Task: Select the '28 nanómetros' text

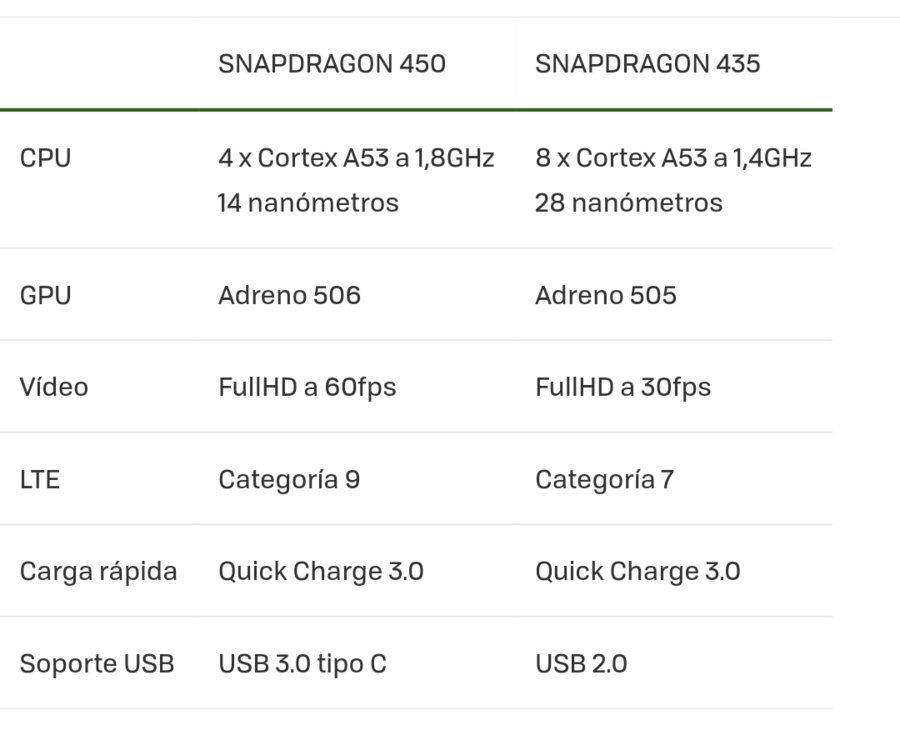Action: (x=629, y=203)
